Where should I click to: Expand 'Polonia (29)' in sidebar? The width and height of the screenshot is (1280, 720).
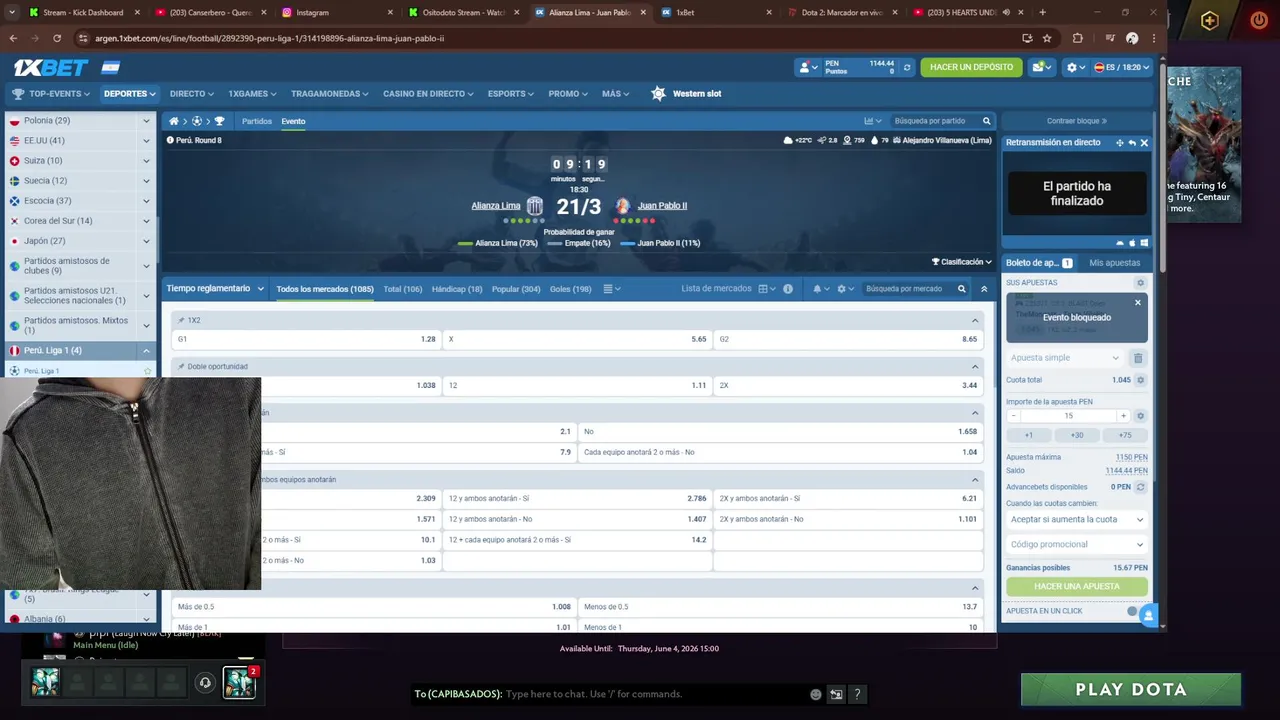[146, 121]
